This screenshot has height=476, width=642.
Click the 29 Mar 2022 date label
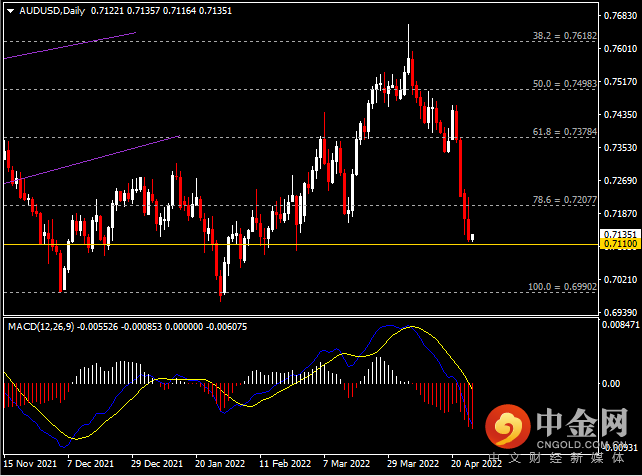click(x=413, y=464)
